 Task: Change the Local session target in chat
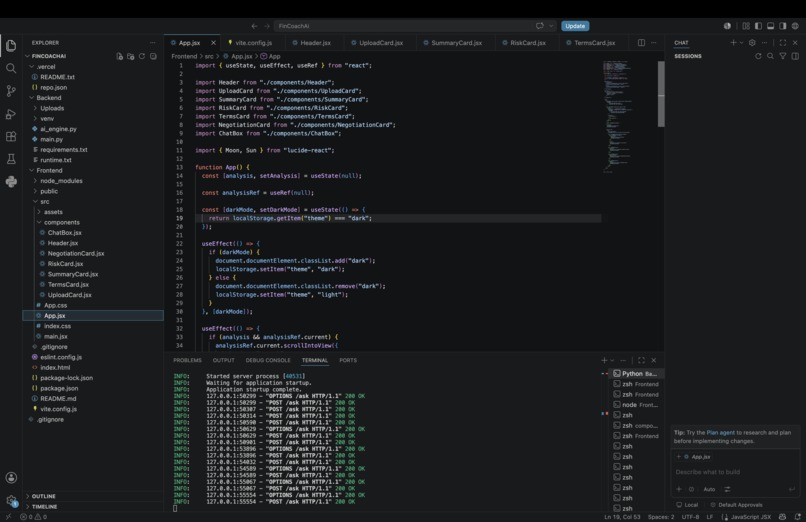coord(687,505)
